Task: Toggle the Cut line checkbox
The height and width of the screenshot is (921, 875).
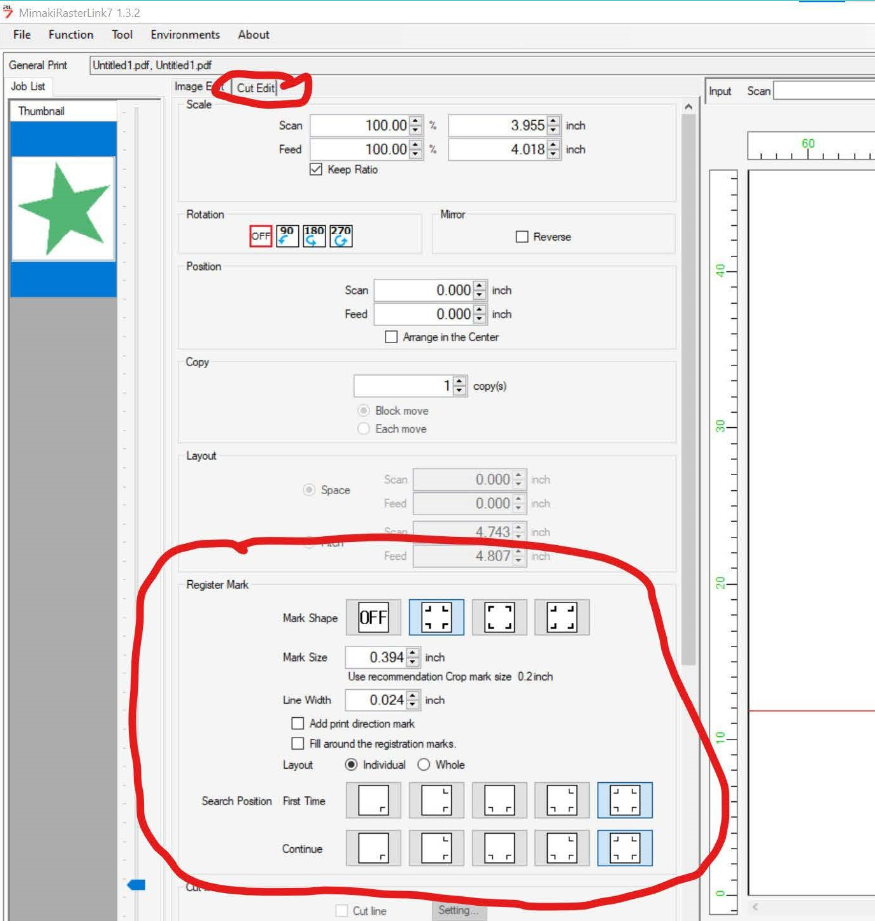Action: pyautogui.click(x=341, y=910)
